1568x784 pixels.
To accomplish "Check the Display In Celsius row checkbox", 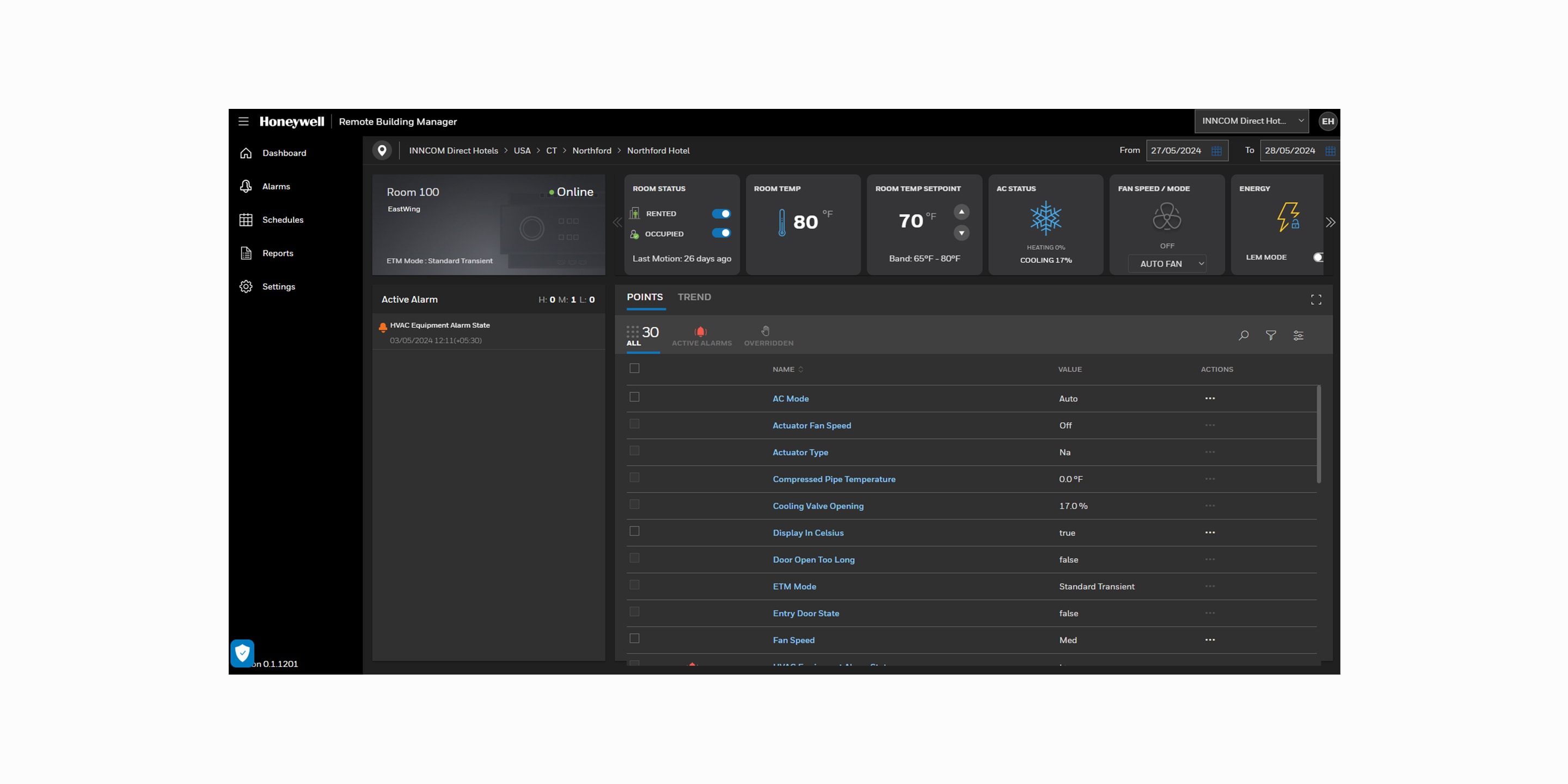I will click(x=634, y=531).
